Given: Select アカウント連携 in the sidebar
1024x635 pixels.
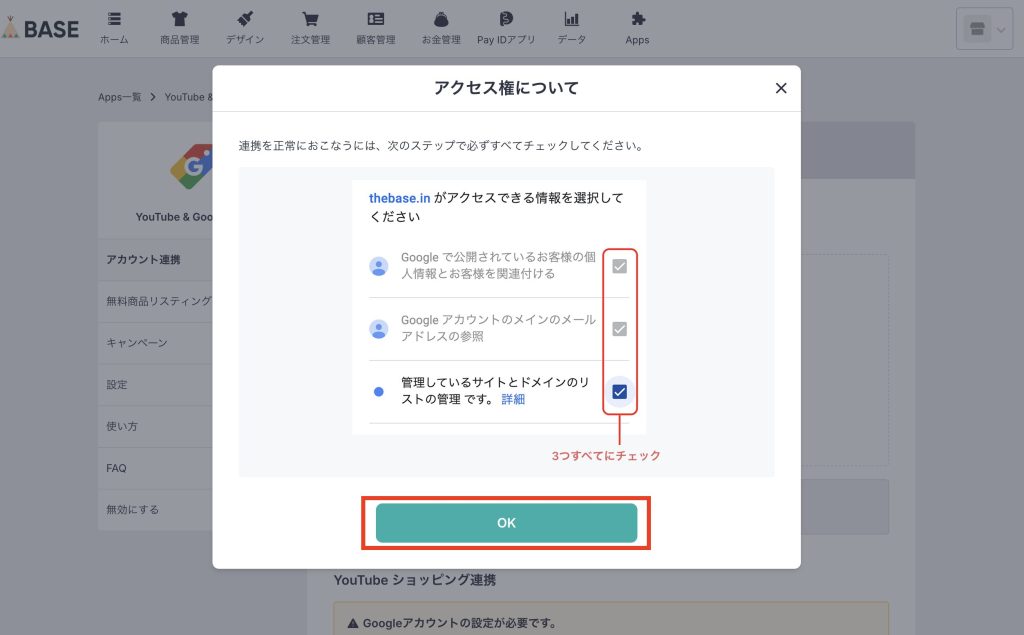Looking at the screenshot, I should tap(155, 259).
